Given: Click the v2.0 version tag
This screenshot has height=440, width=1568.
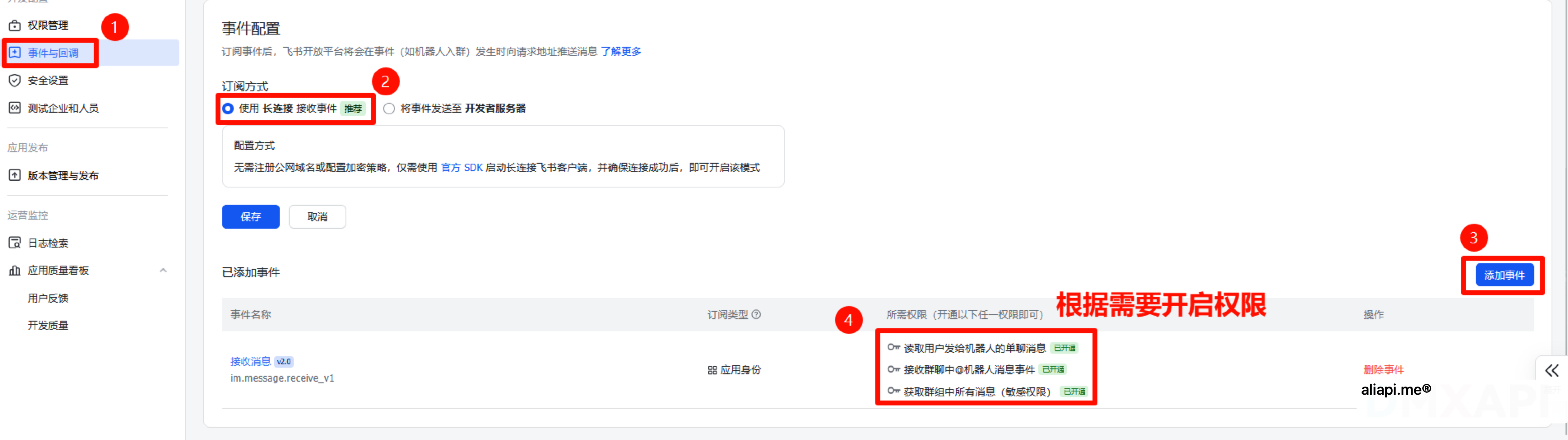Looking at the screenshot, I should (x=284, y=361).
